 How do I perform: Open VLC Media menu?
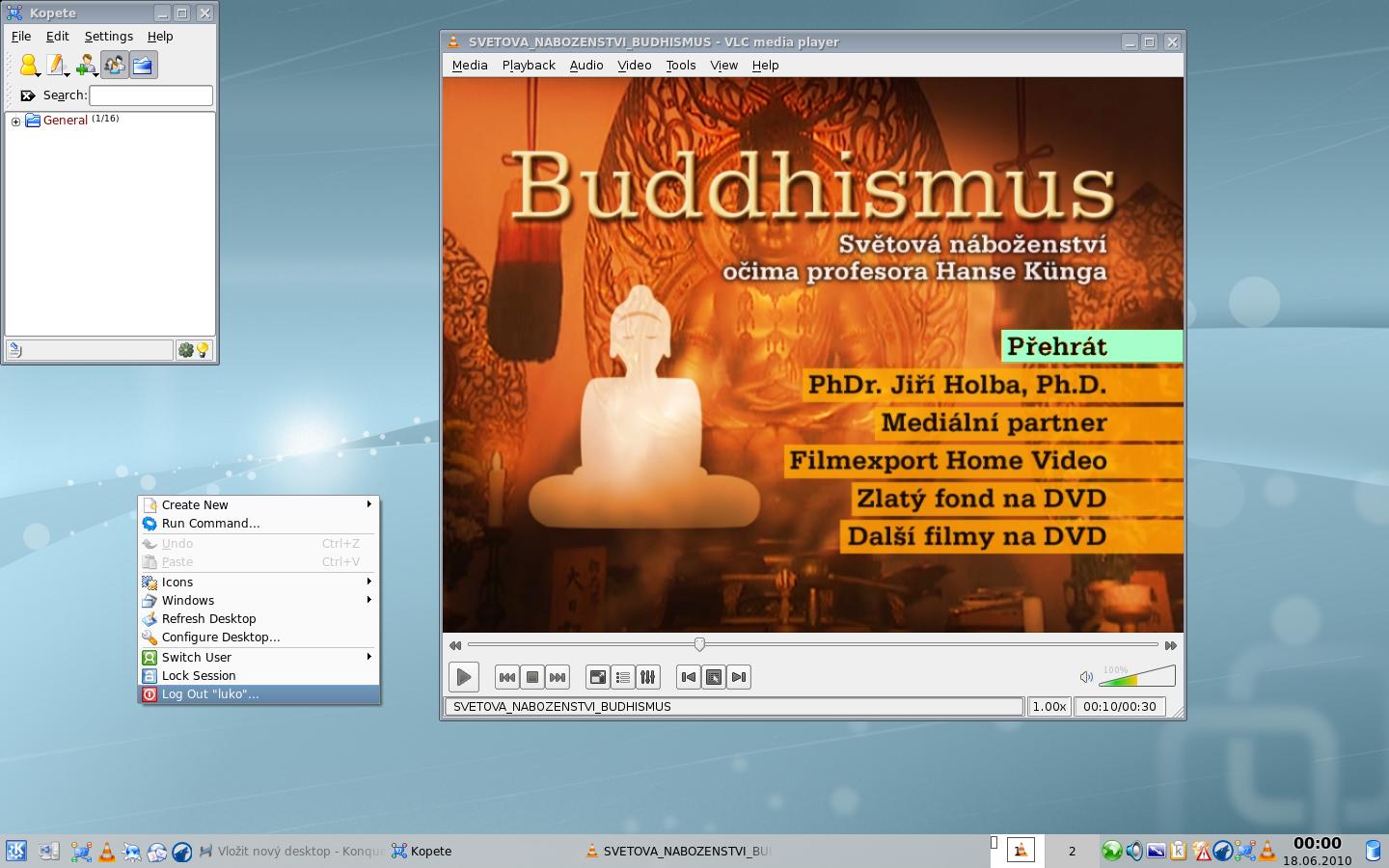[x=470, y=66]
